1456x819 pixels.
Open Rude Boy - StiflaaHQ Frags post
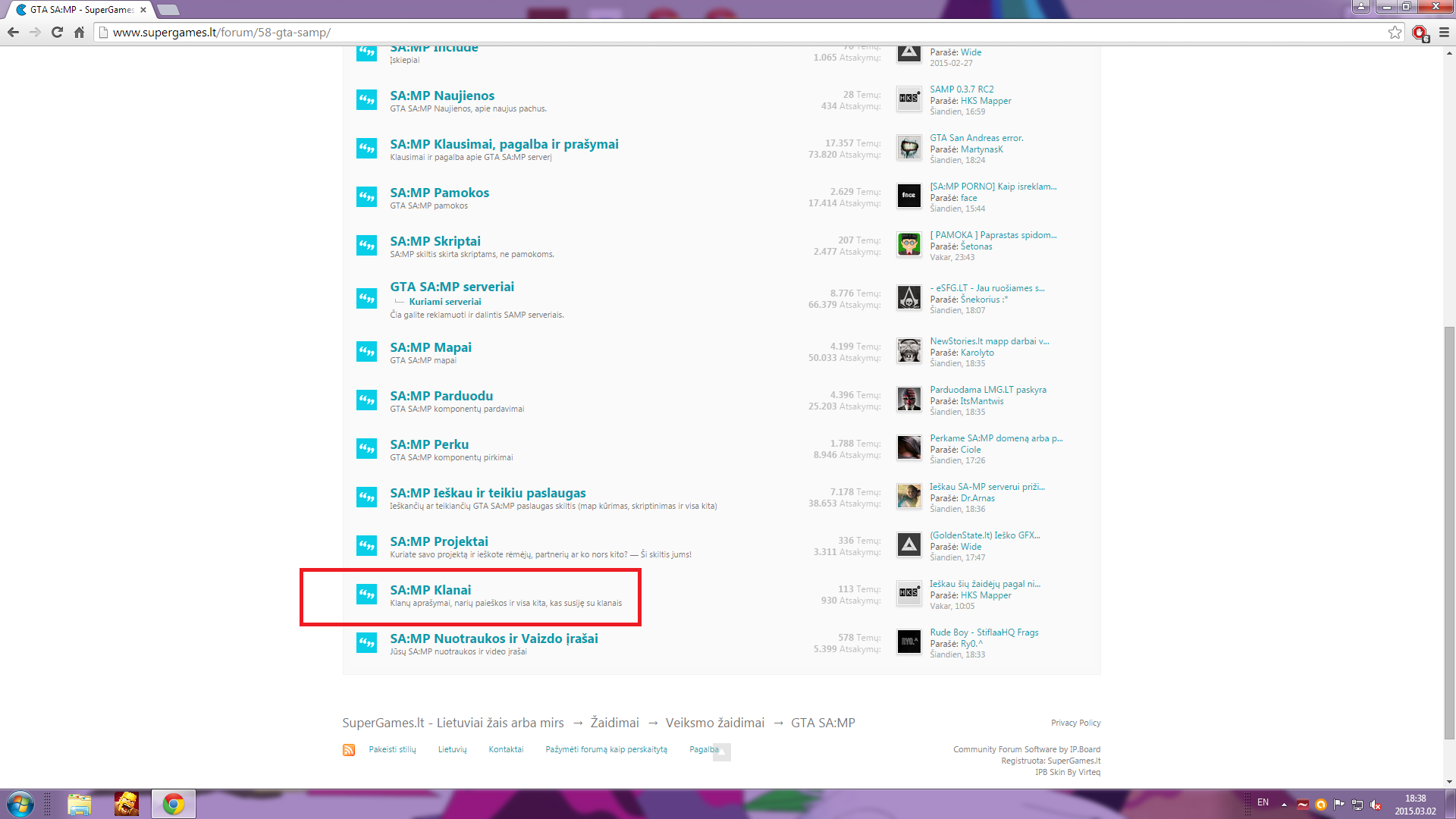click(x=984, y=632)
